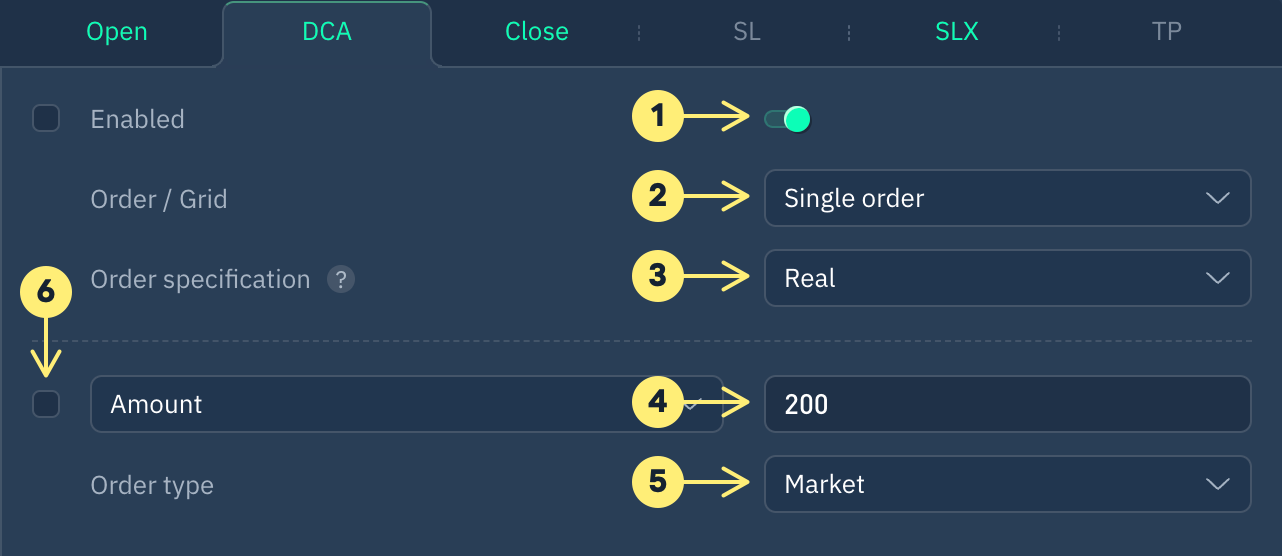The height and width of the screenshot is (556, 1282).
Task: Go to the SL tab
Action: point(747,32)
